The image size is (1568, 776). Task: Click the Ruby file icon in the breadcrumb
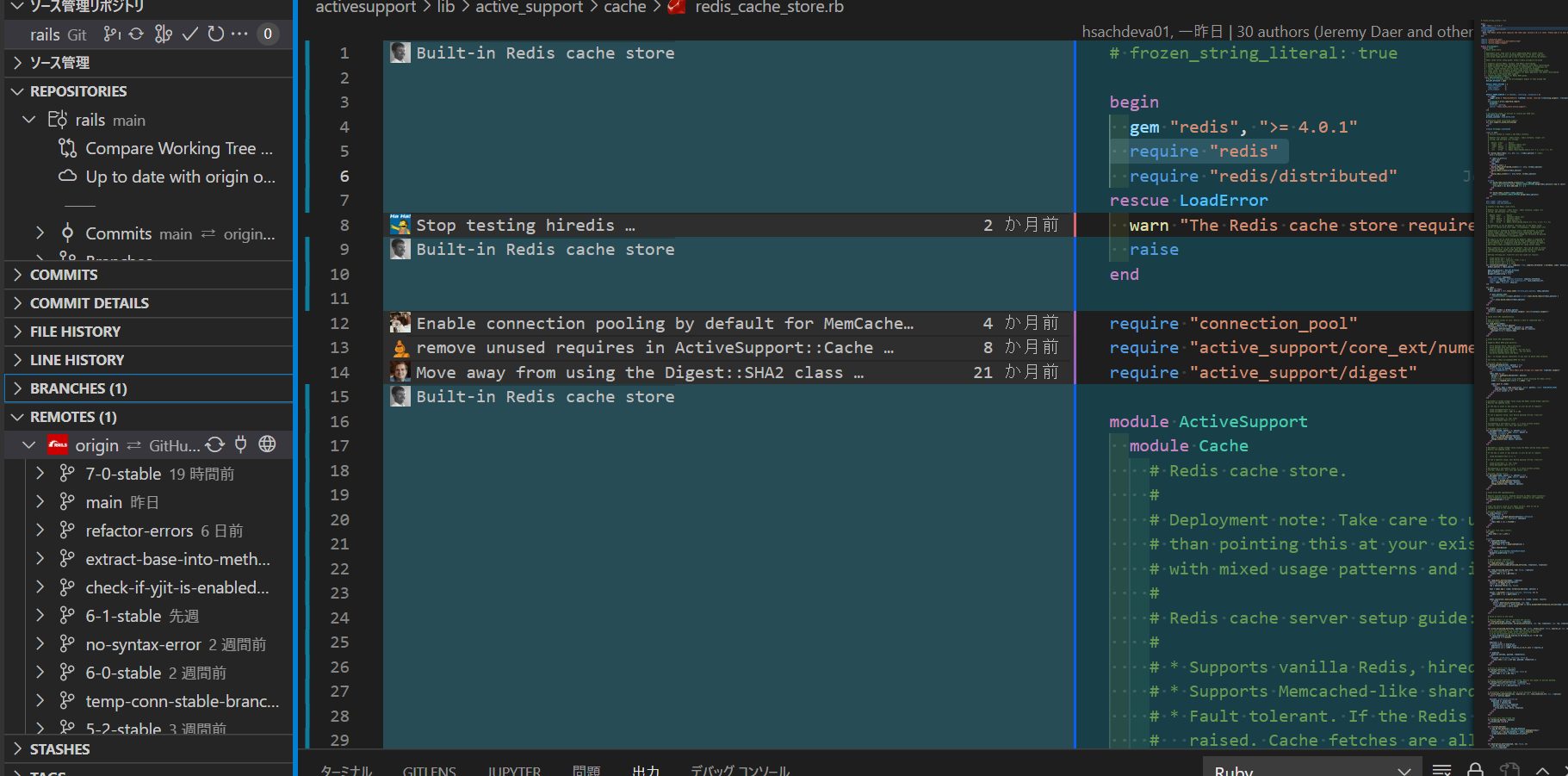tap(677, 7)
